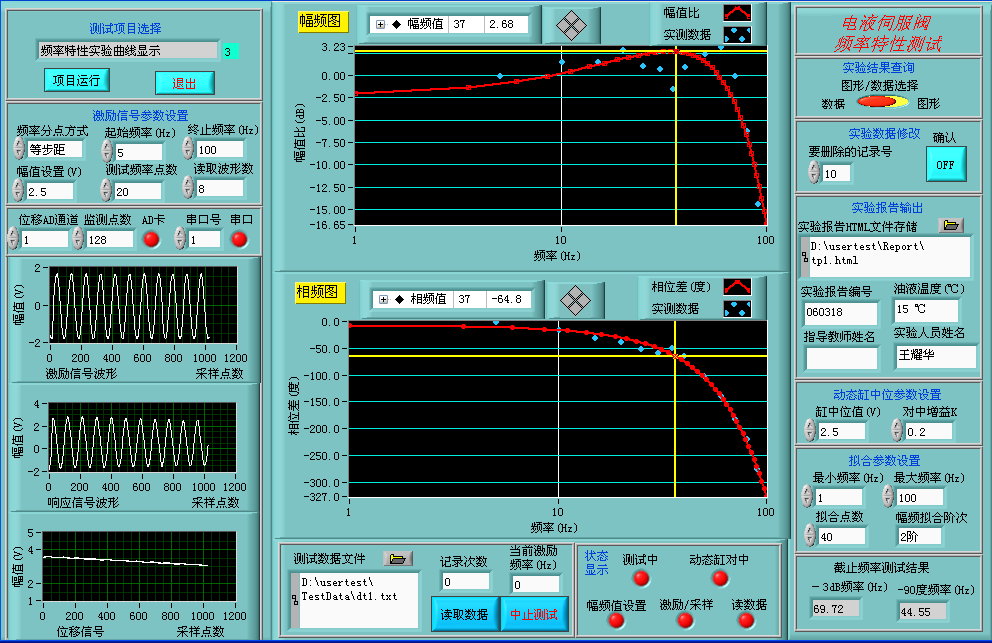Toggle the 确认 OFF button
The width and height of the screenshot is (992, 643).
click(945, 163)
